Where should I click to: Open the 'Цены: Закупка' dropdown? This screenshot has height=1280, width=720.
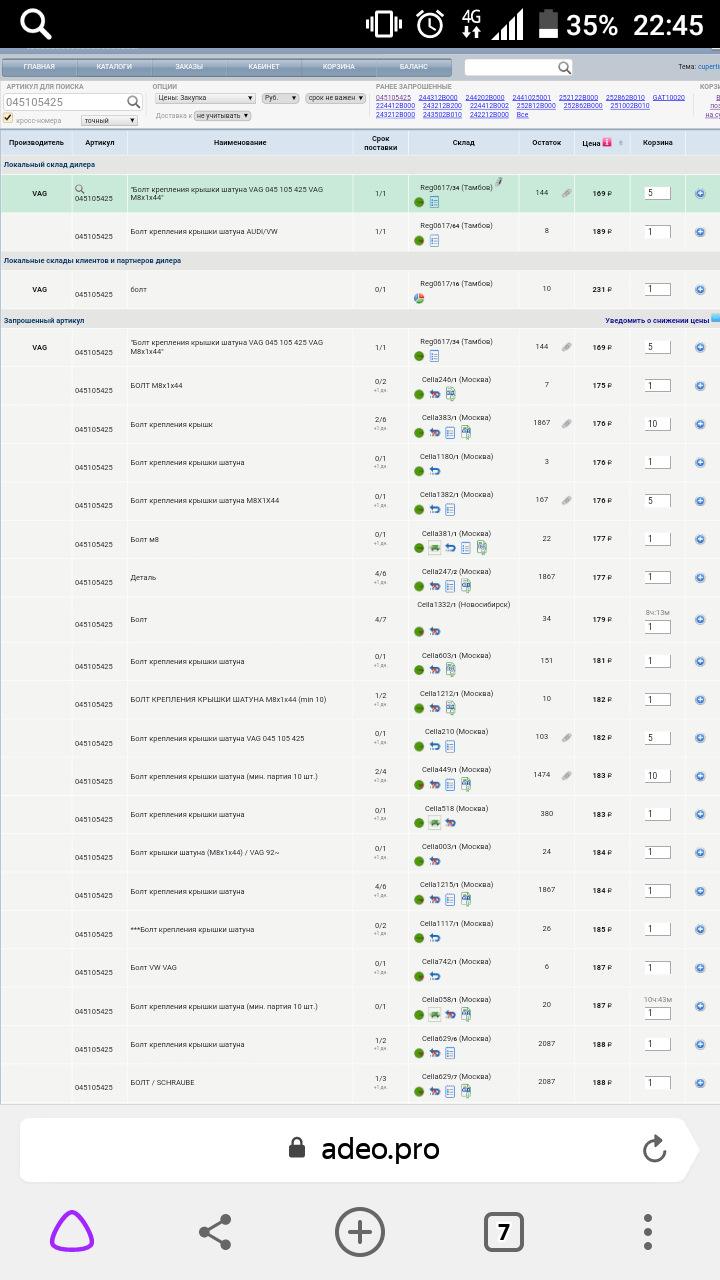(205, 98)
